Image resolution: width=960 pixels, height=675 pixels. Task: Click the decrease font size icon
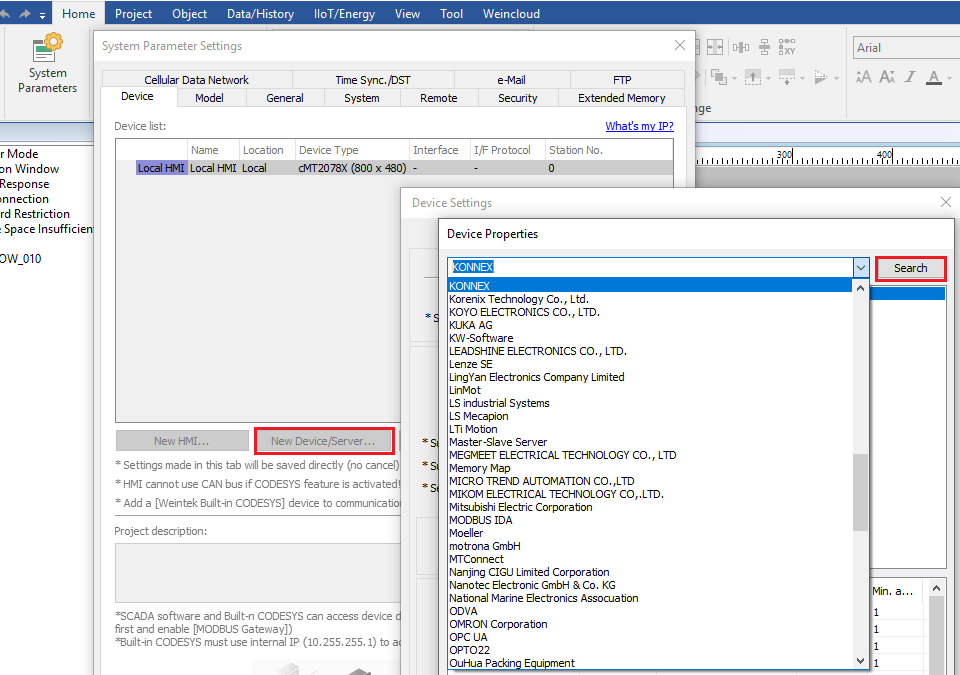pyautogui.click(x=887, y=77)
